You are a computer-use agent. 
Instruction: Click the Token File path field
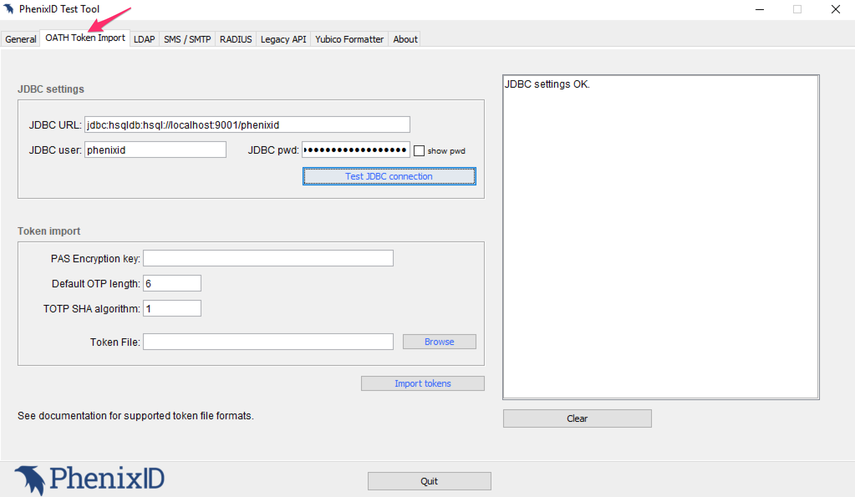pos(268,342)
